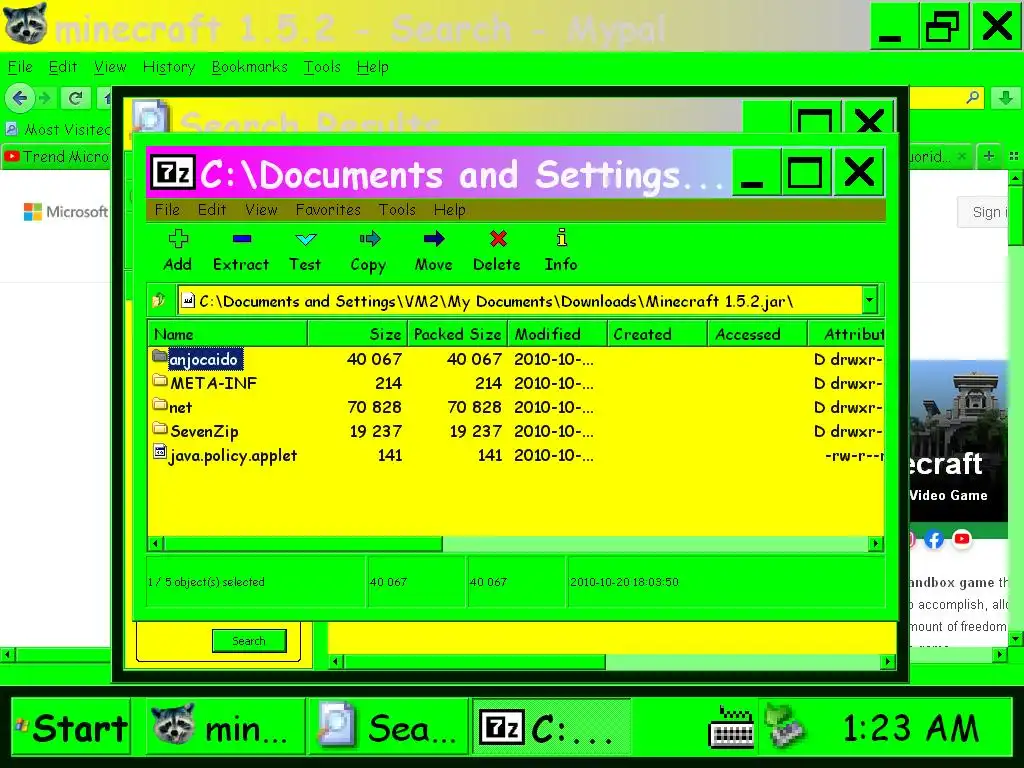Click the 7-Zip horizontal scrollbar thumb
1024x768 pixels.
click(x=303, y=543)
